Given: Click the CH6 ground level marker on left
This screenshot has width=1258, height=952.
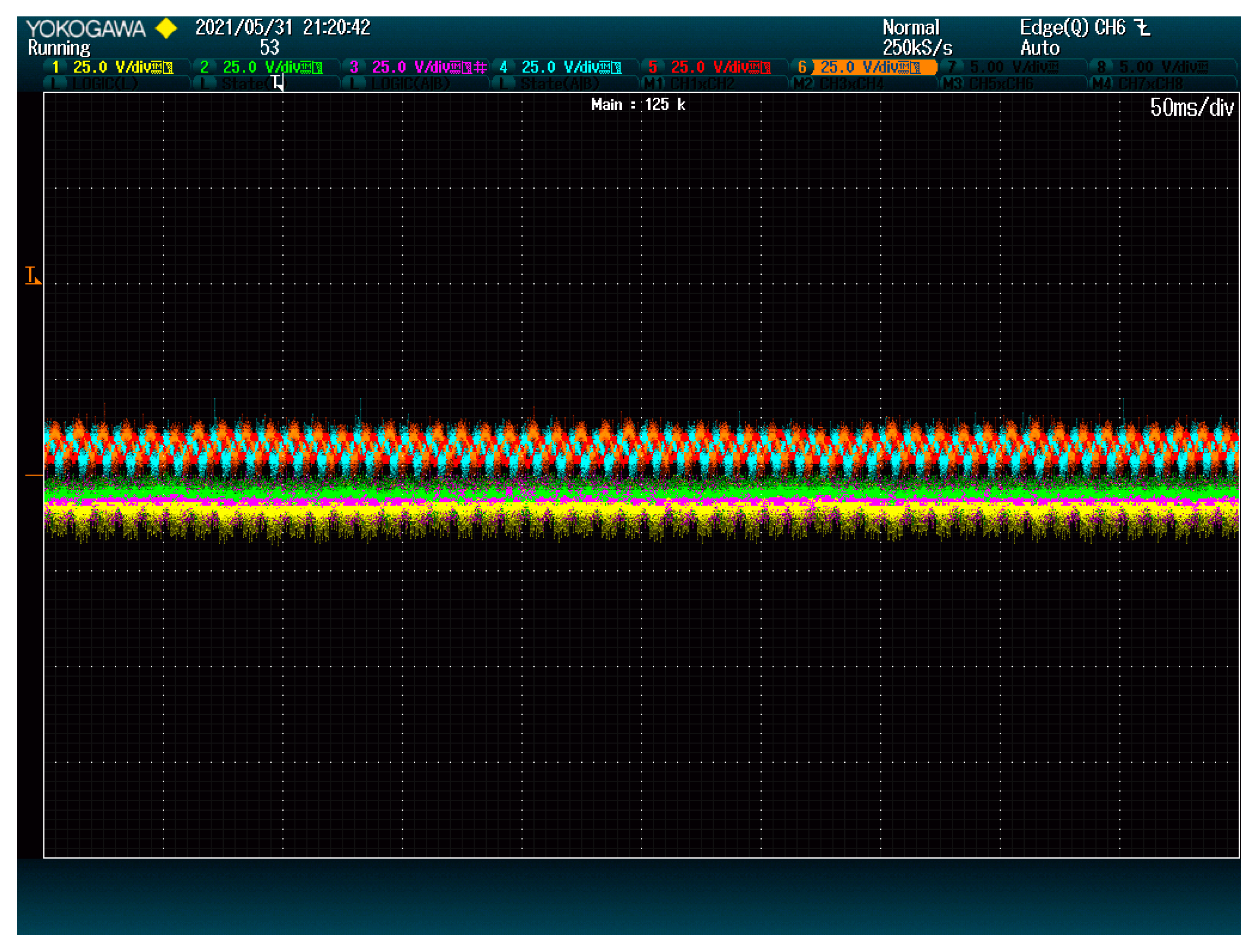Looking at the screenshot, I should [x=34, y=475].
